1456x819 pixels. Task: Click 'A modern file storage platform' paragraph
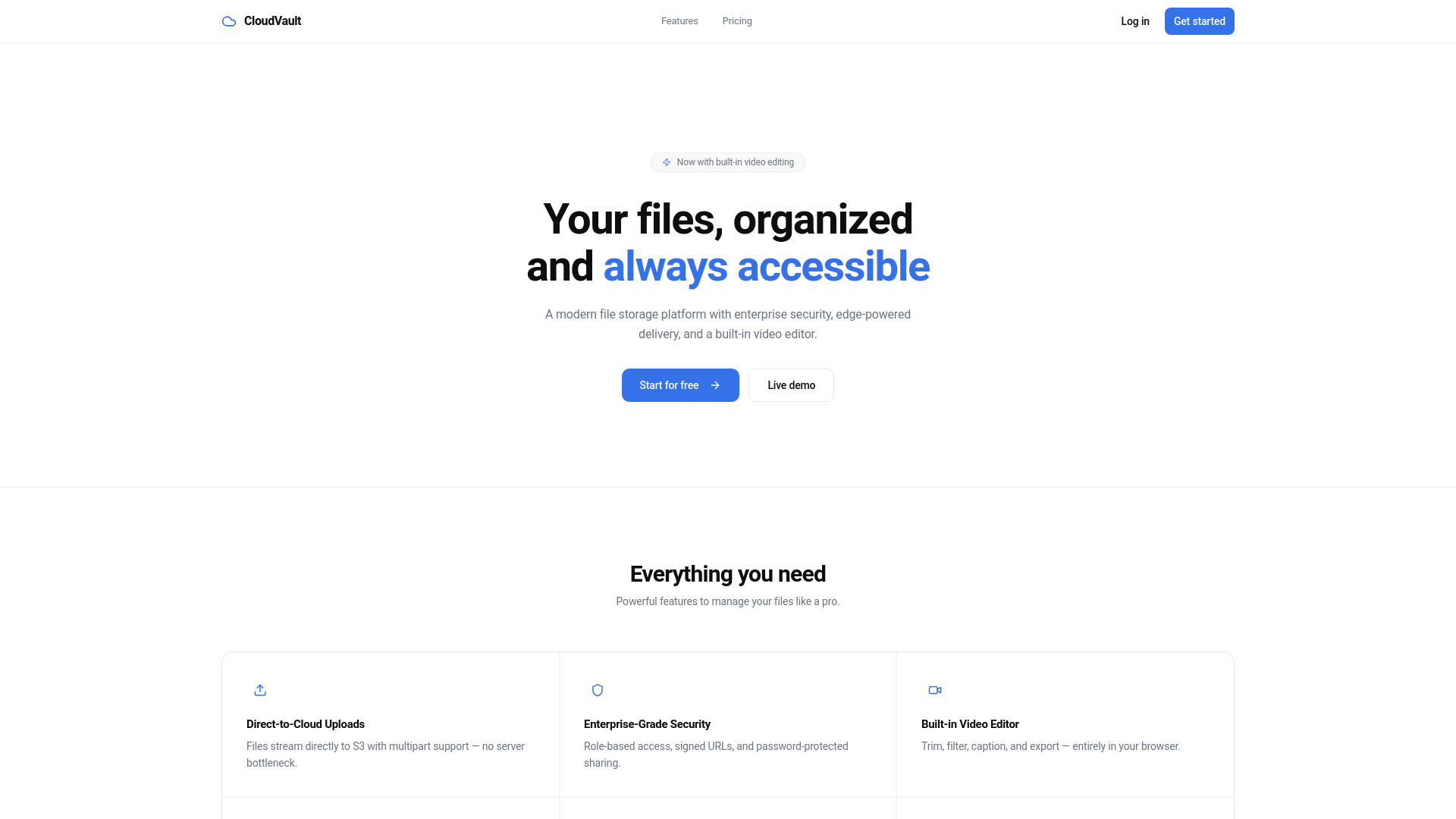728,324
